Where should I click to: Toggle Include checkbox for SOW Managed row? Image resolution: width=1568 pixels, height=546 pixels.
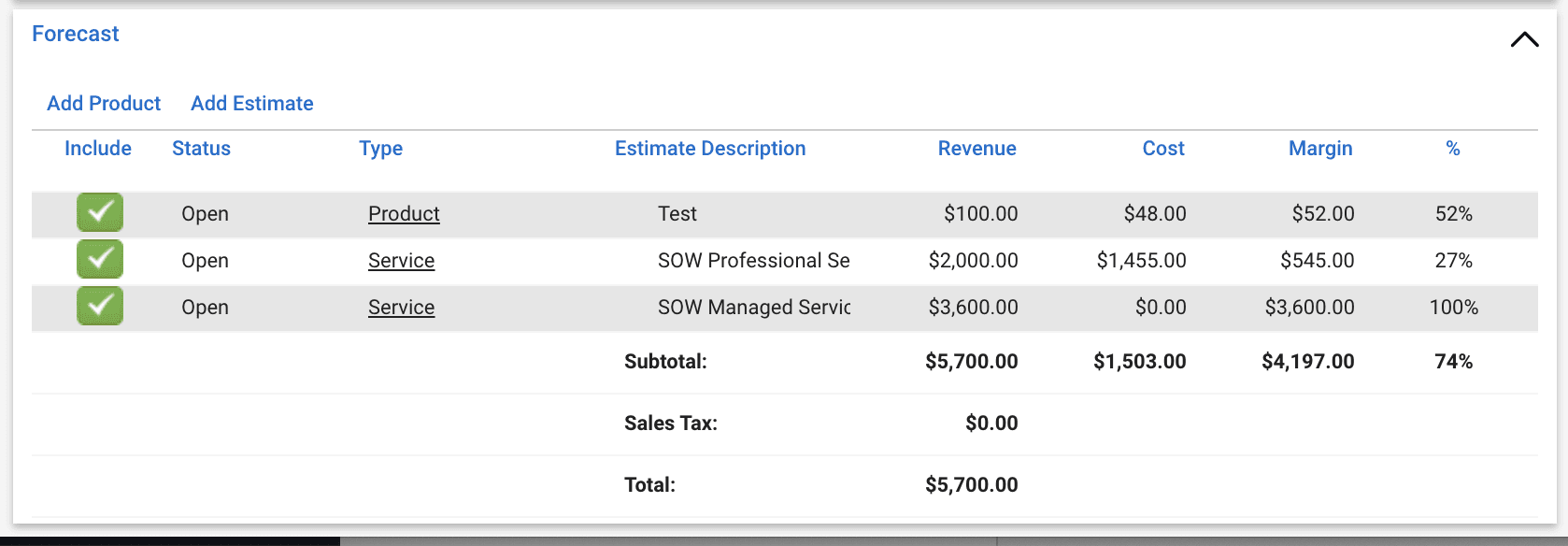point(100,306)
